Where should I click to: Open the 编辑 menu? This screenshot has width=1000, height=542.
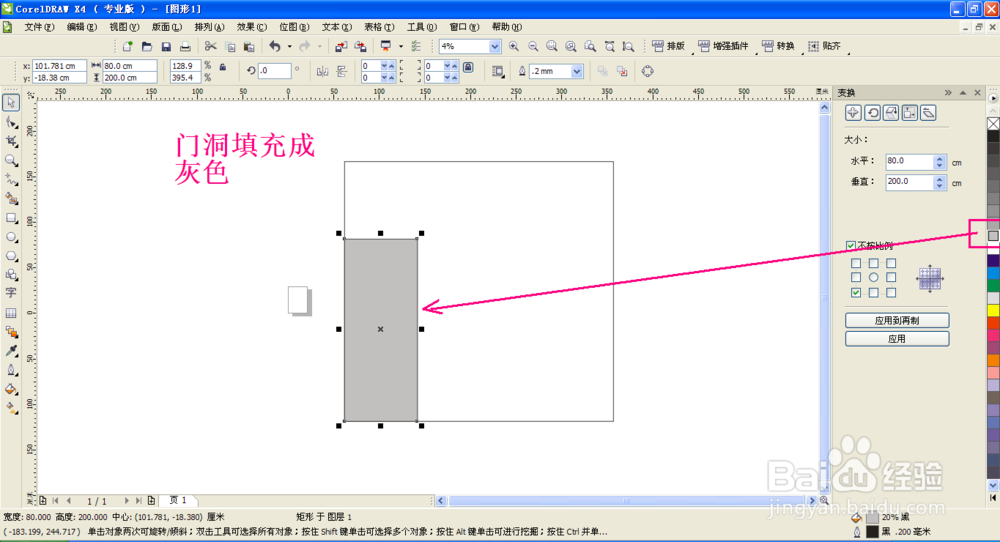click(82, 27)
